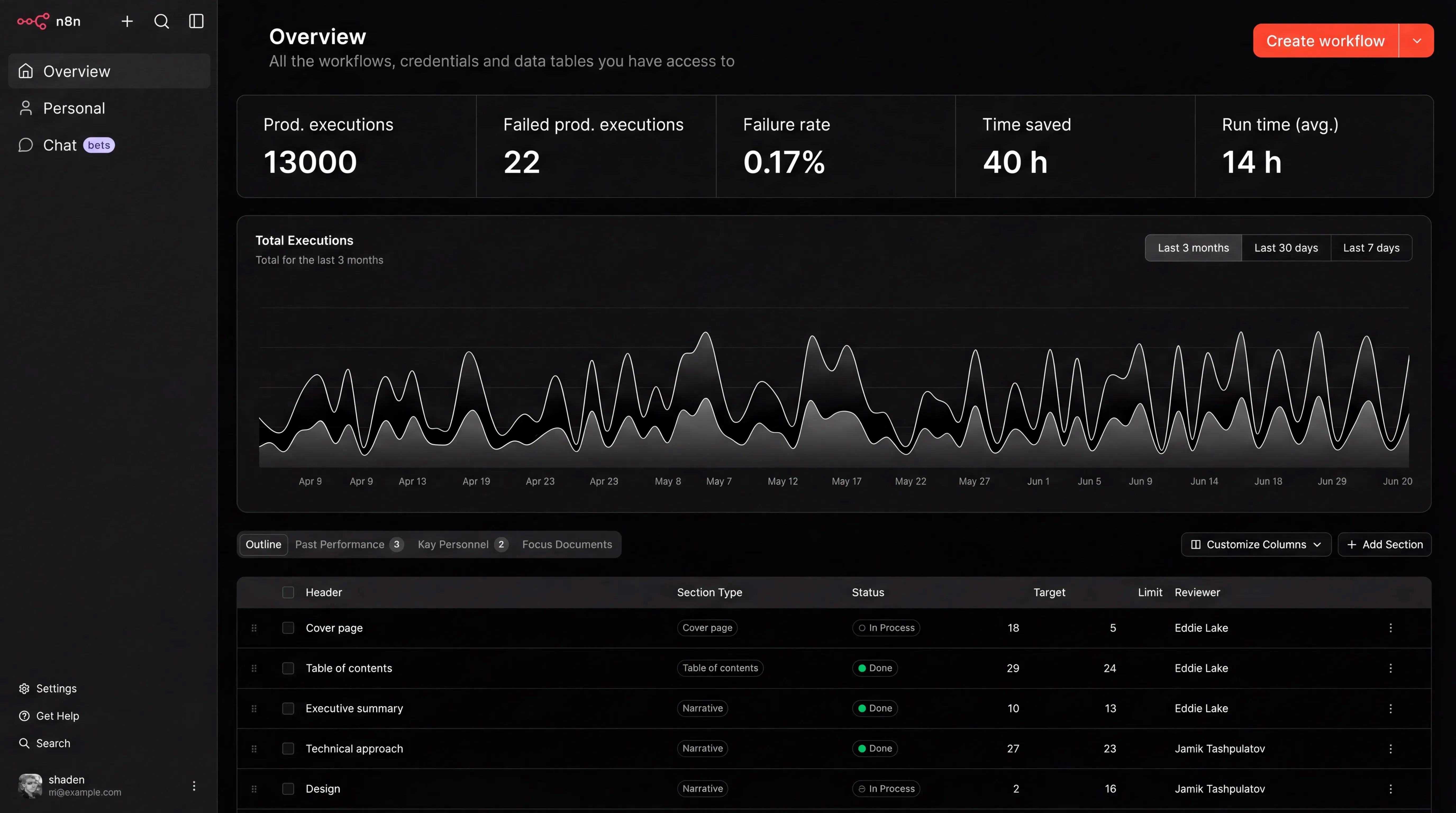Click the Failed prod. executions value 22
Viewport: 1456px width, 813px height.
click(x=521, y=162)
